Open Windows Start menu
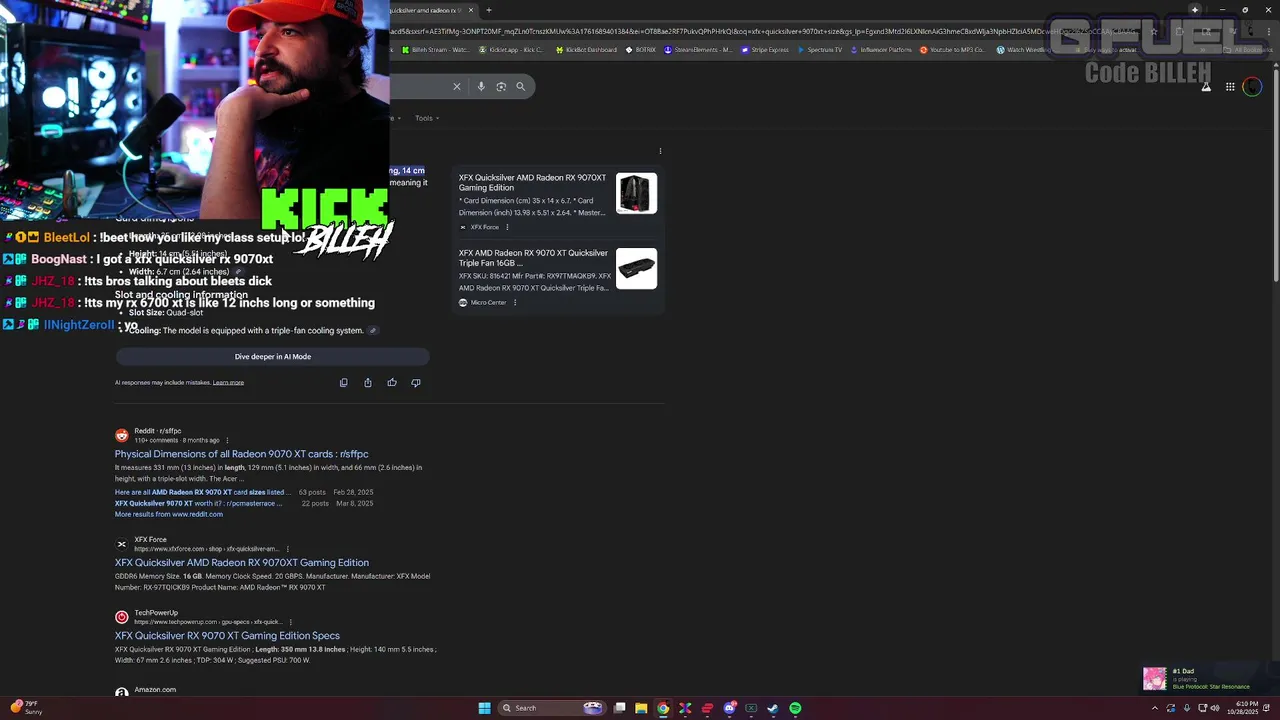This screenshot has width=1280, height=720. pyautogui.click(x=484, y=708)
